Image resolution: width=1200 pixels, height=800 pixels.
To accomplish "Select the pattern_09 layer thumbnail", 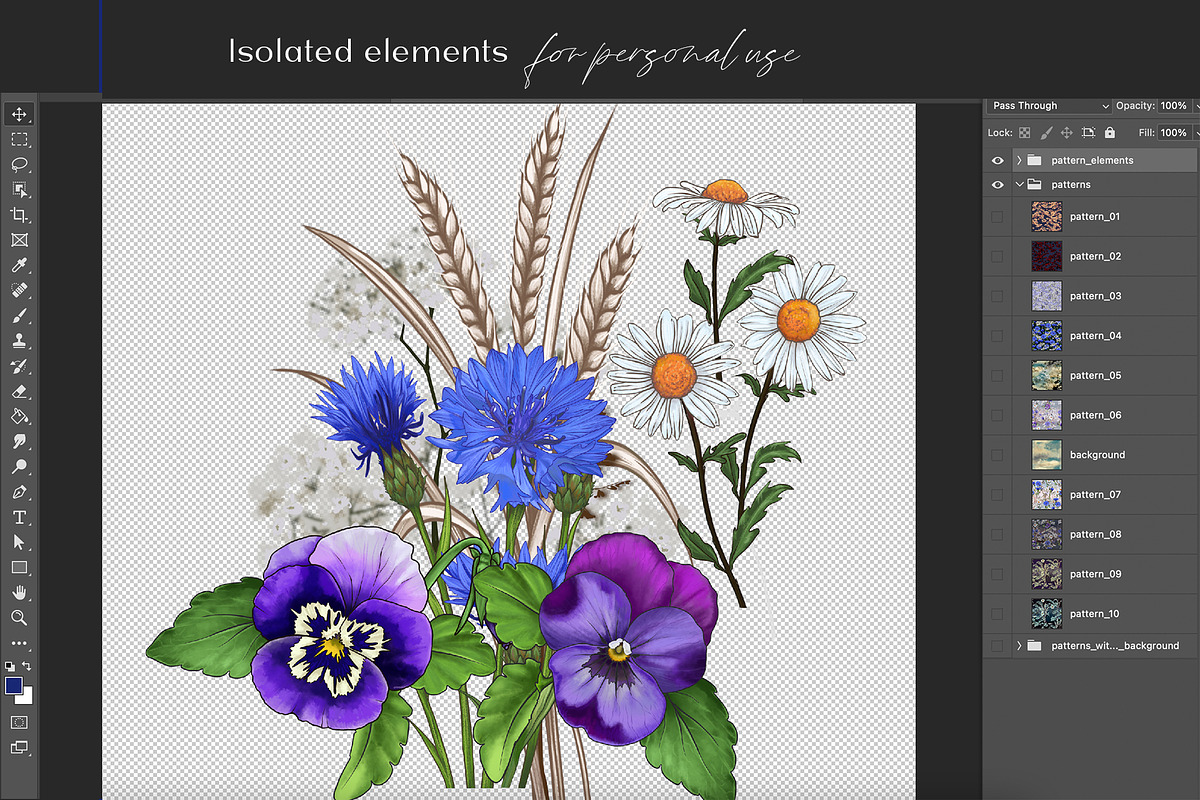I will tap(1046, 574).
